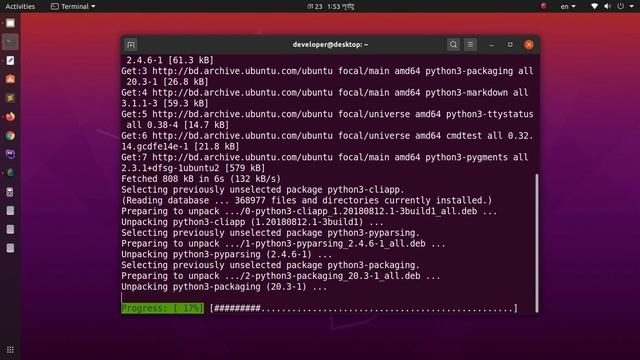Image resolution: width=640 pixels, height=360 pixels.
Task: Launch Firefox from the dock
Action: coord(10,117)
